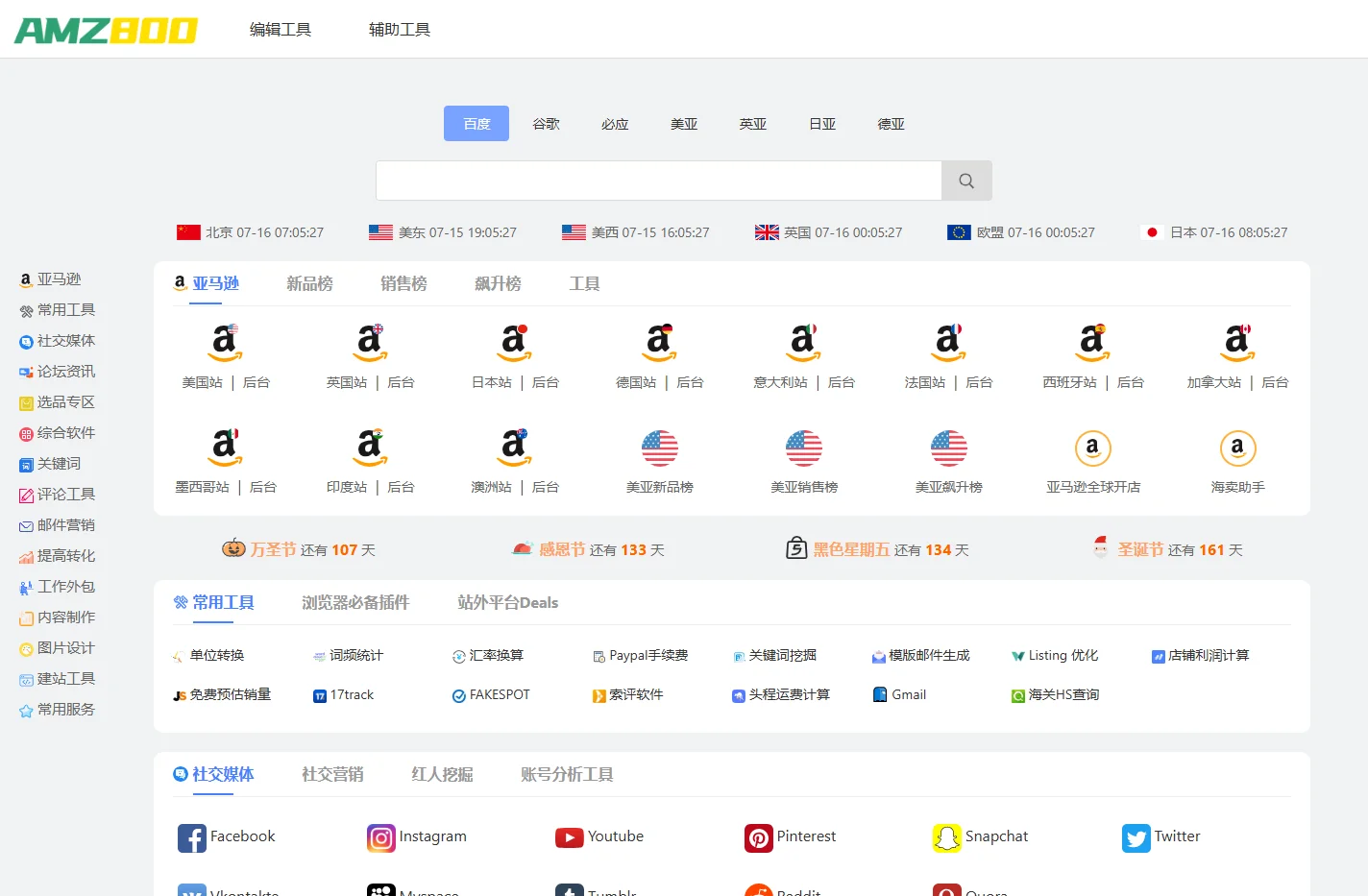
Task: Switch to the 工具 tab in the 亚马逊 panel
Action: coord(584,284)
